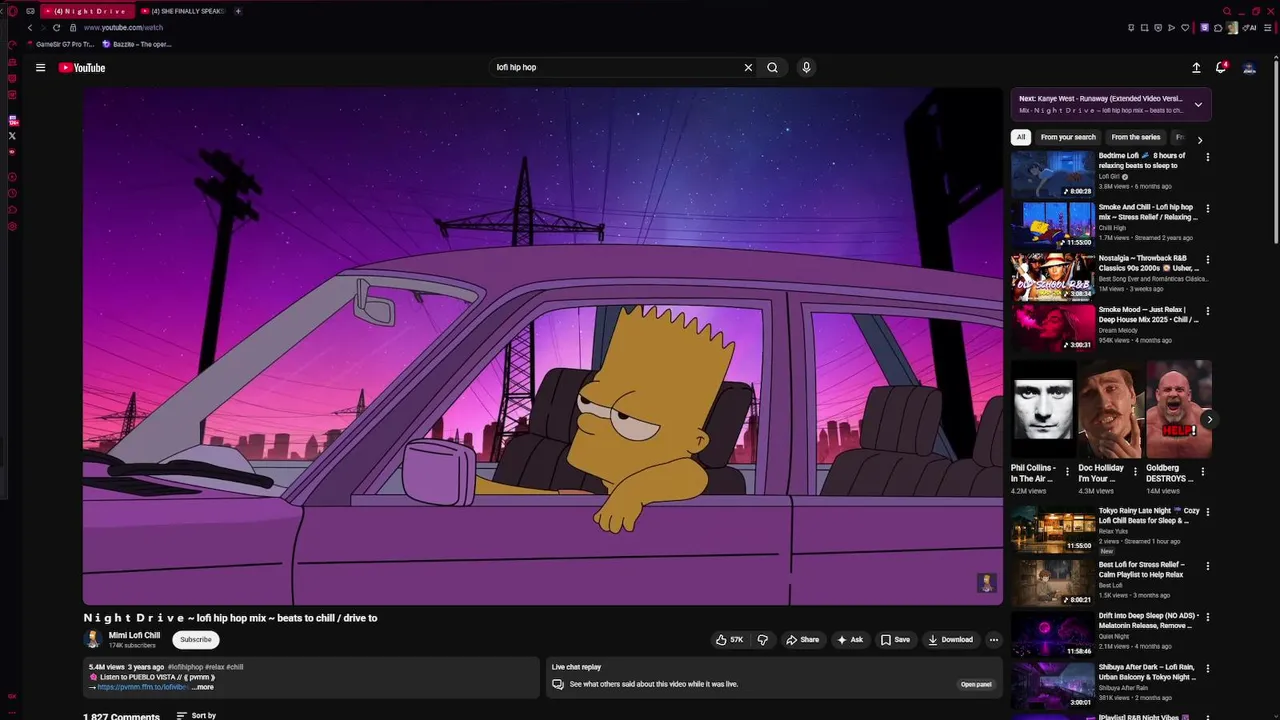Open YouTube notifications bell
Screen dimensions: 1280x720
(1221, 68)
